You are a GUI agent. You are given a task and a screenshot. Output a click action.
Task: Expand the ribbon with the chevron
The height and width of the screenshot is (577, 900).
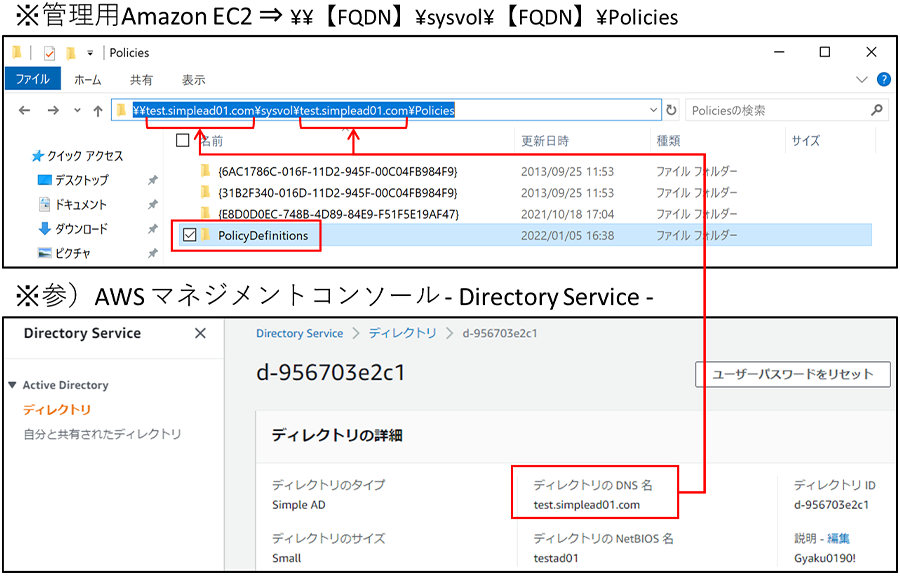tap(862, 80)
